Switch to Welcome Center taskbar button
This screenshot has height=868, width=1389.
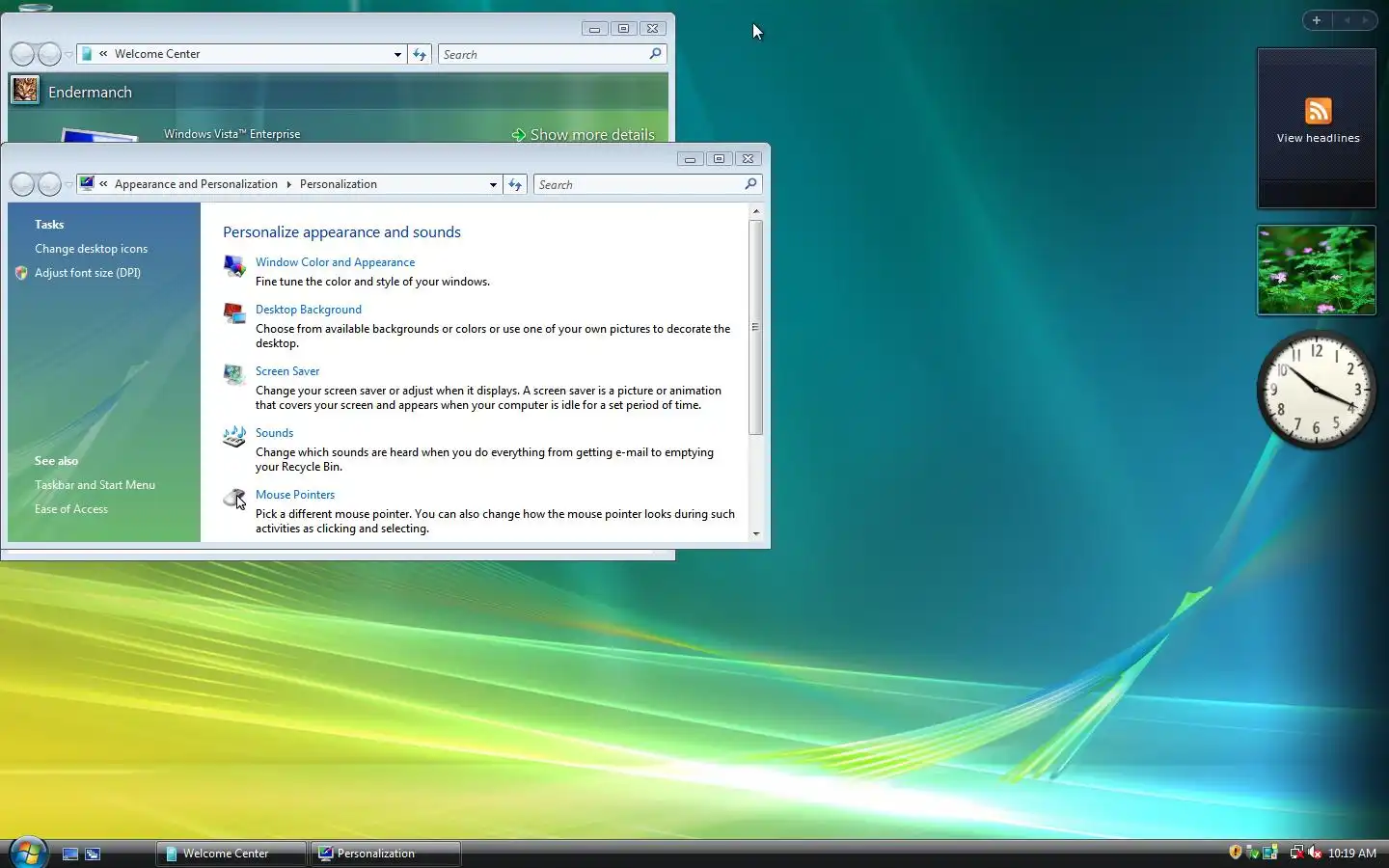[x=231, y=854]
